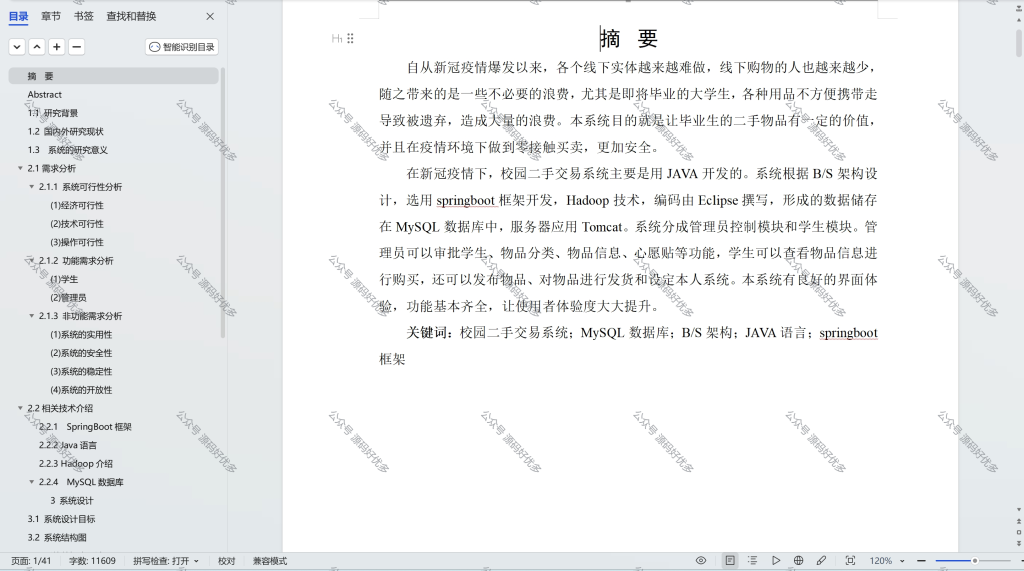Switch to web layout globe icon

[798, 561]
